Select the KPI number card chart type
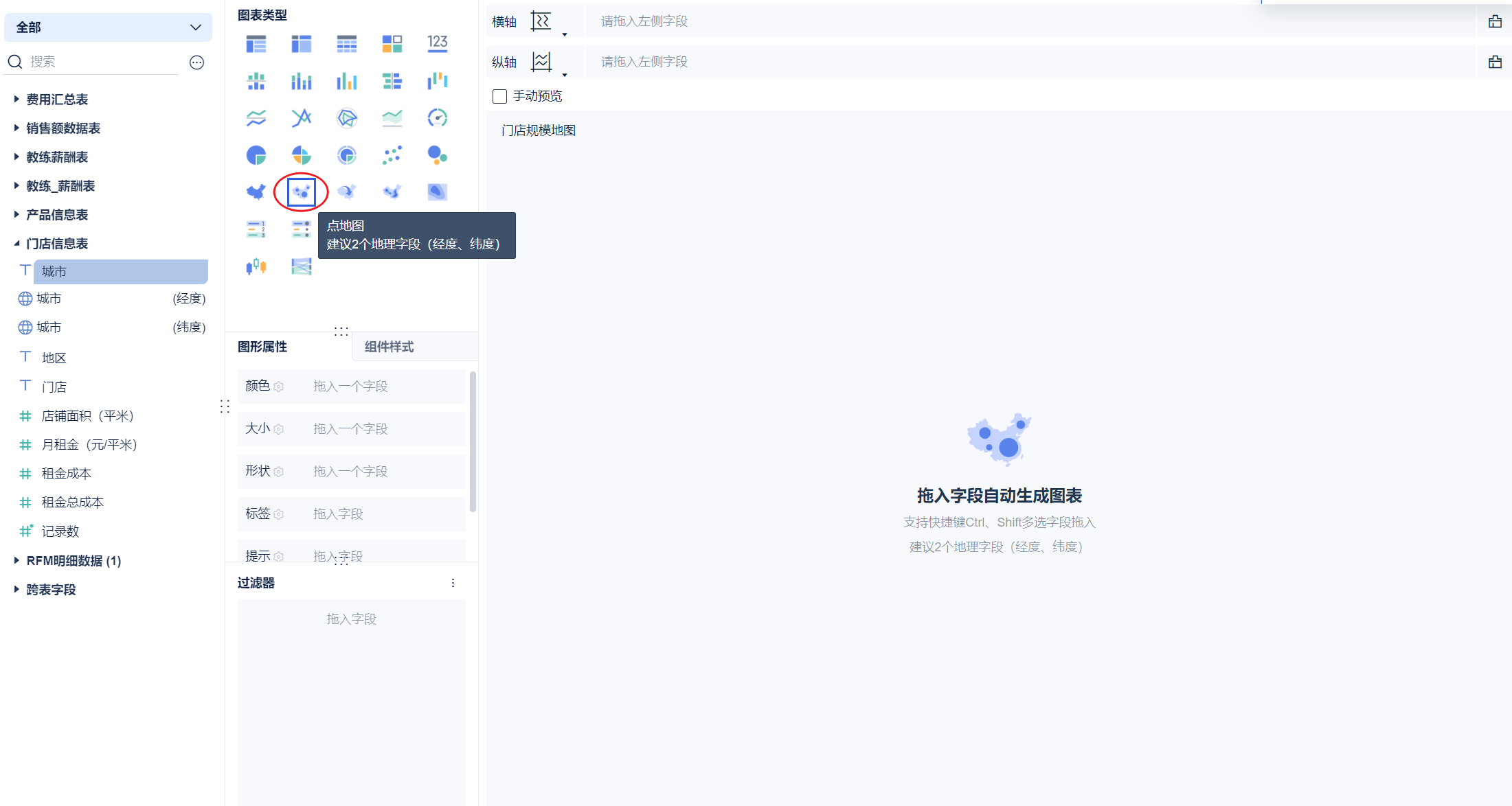The width and height of the screenshot is (1512, 806). coord(437,44)
